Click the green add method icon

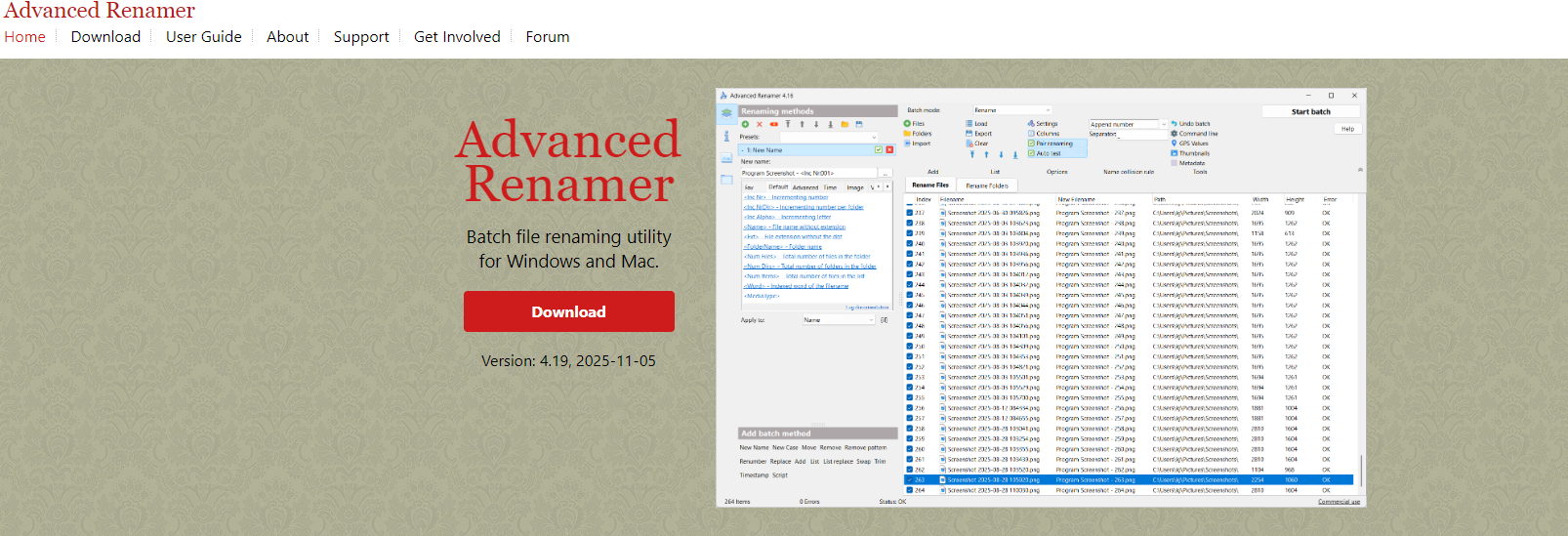745,124
